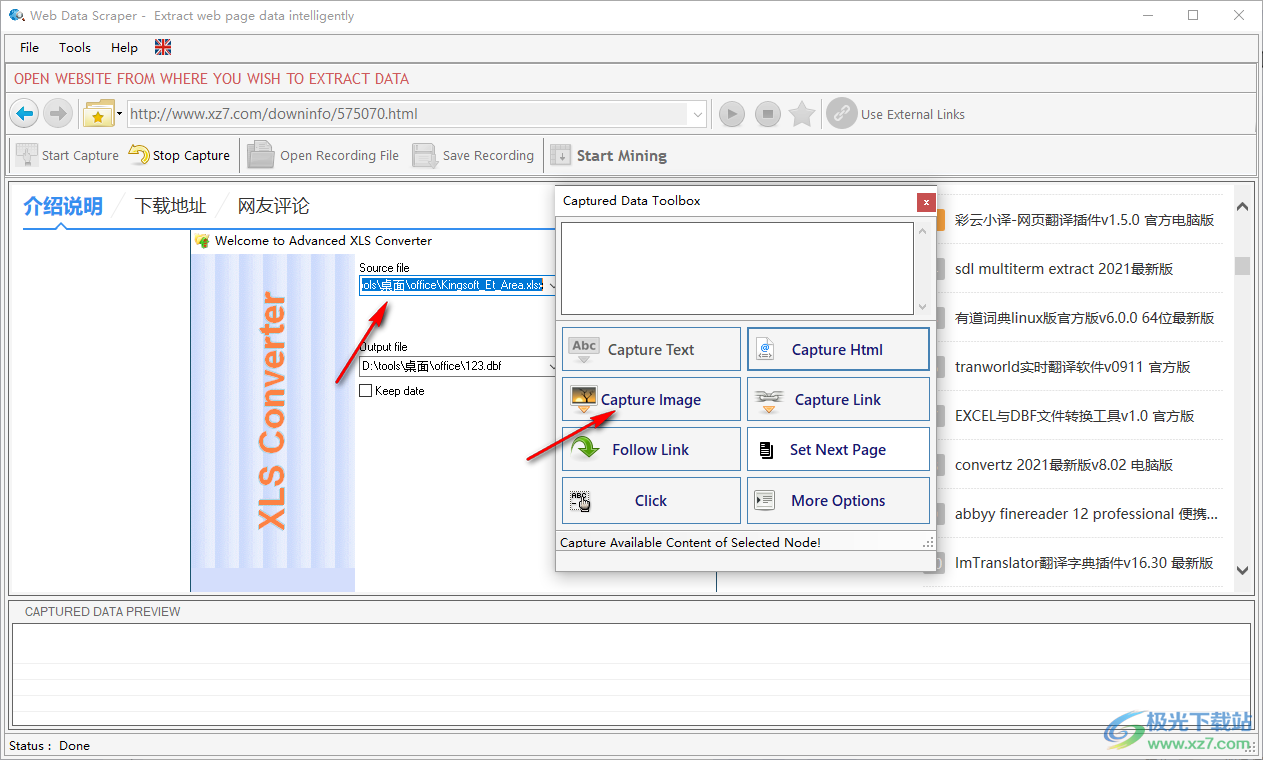Click Start Mining
This screenshot has height=760, width=1263.
pyautogui.click(x=608, y=155)
